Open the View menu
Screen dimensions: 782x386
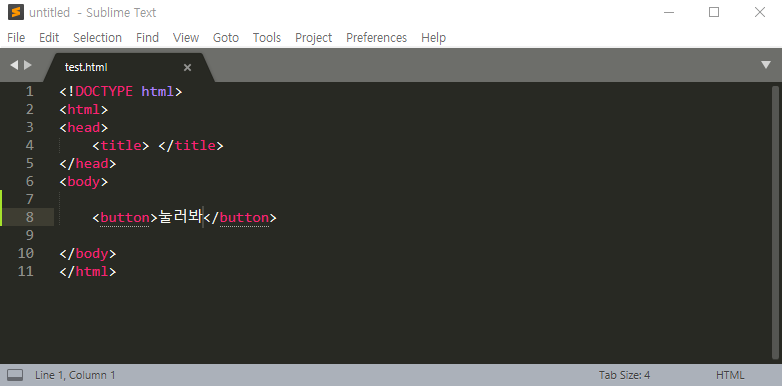click(186, 37)
